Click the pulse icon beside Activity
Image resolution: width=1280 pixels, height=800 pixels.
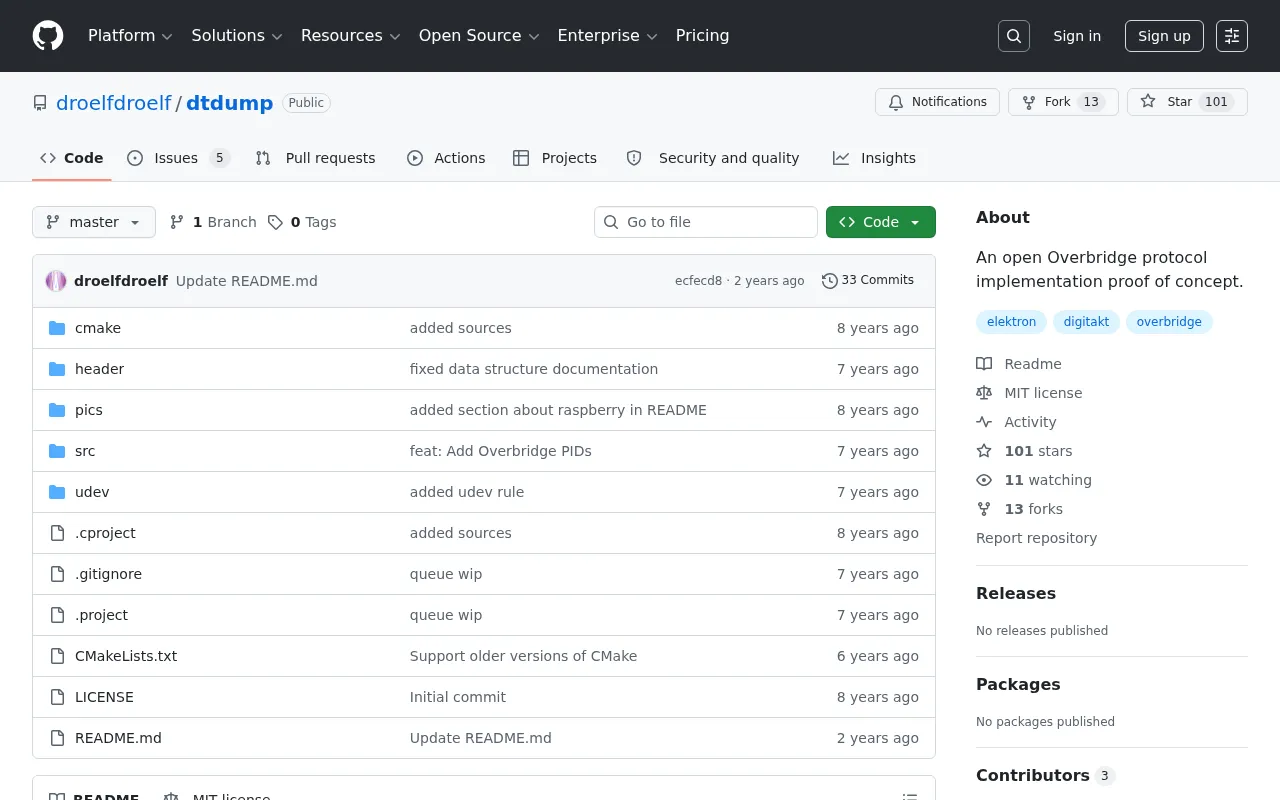[984, 422]
